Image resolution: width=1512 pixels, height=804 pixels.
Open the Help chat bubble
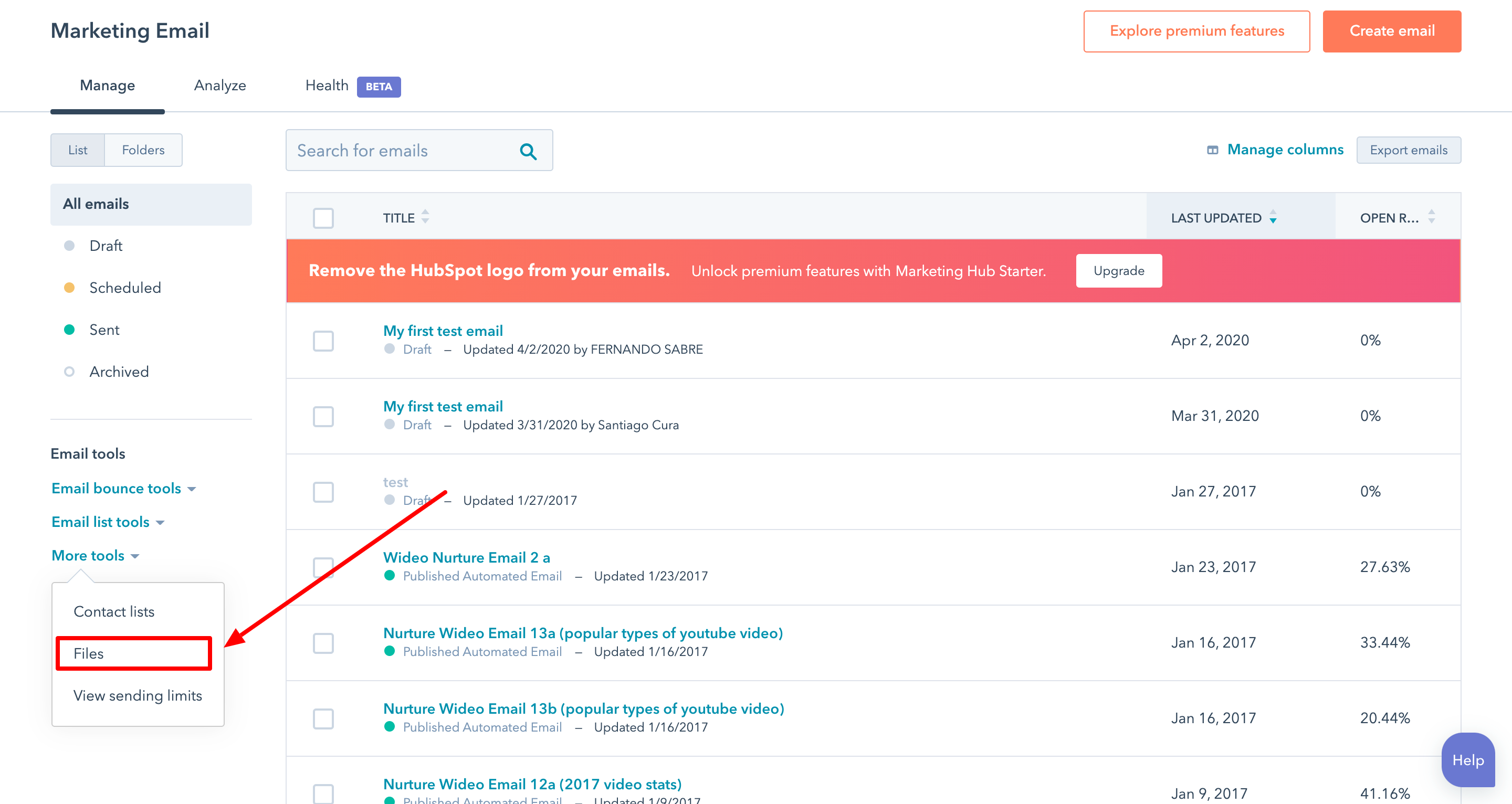1467,760
